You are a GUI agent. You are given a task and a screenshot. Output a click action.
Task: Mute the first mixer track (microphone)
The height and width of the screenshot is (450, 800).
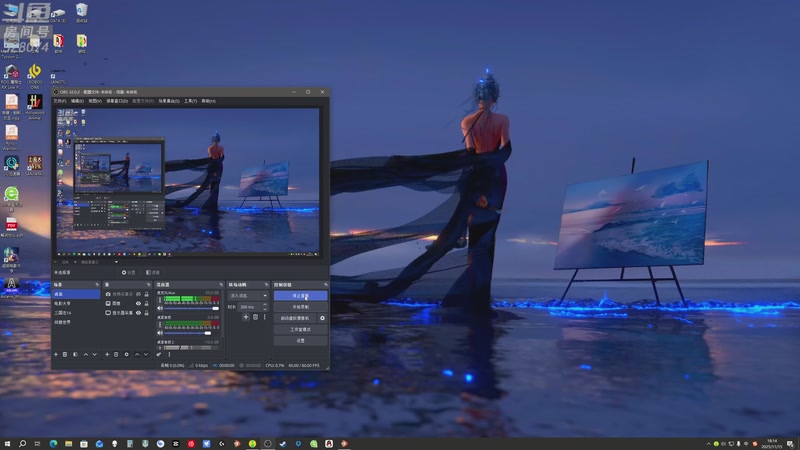click(160, 308)
